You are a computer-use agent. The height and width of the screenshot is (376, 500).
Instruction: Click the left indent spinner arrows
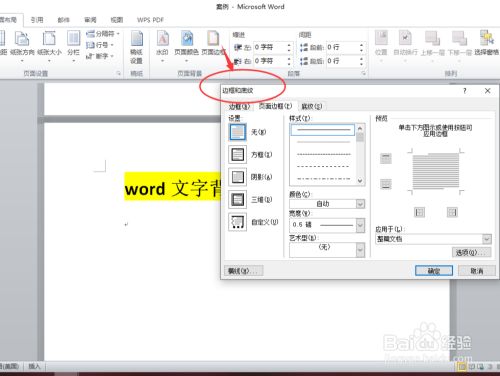pyautogui.click(x=289, y=47)
